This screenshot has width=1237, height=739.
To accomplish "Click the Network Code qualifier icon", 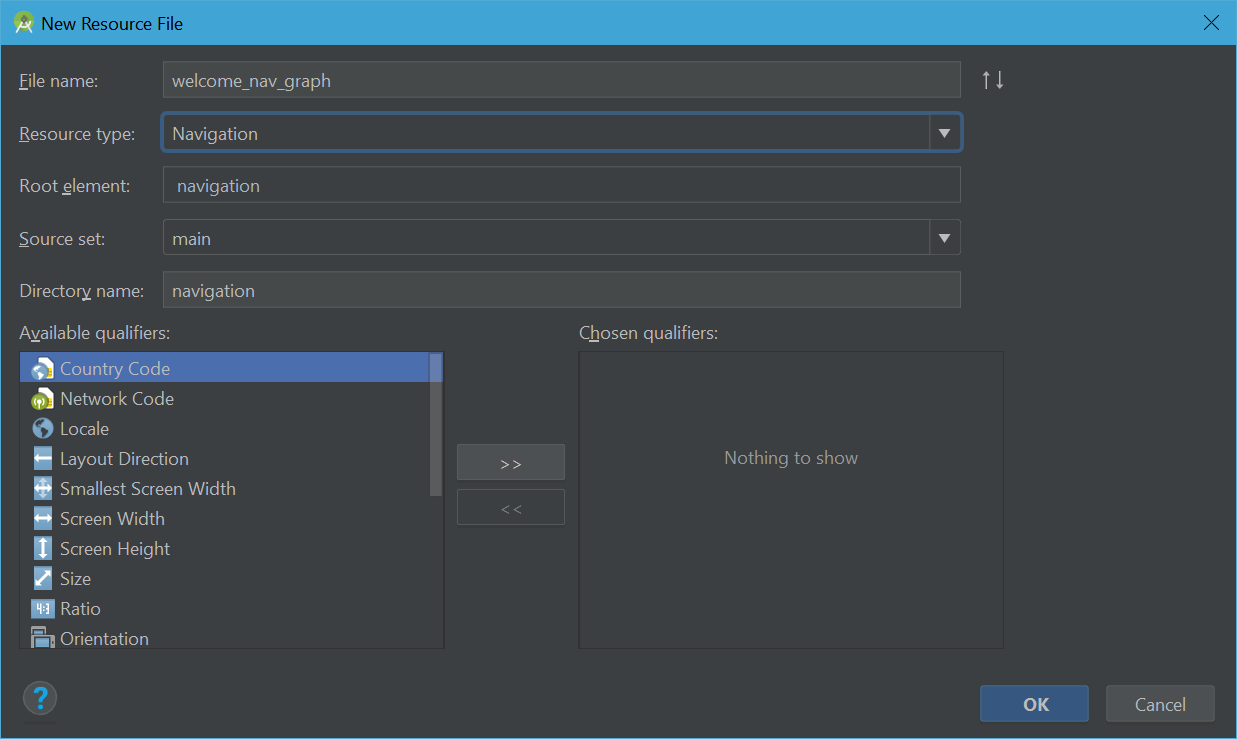I will pyautogui.click(x=42, y=399).
